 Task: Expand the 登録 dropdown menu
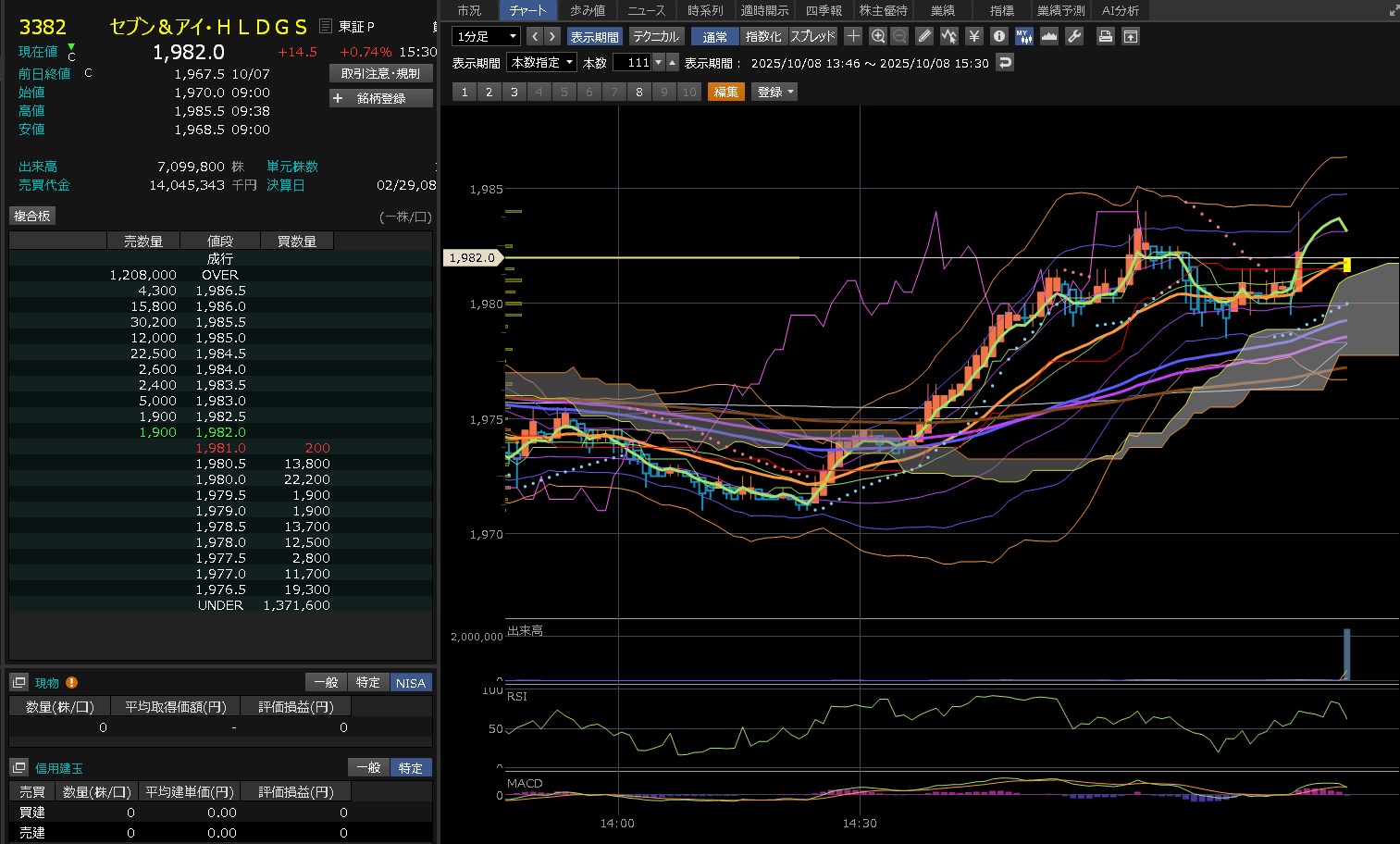pos(775,92)
